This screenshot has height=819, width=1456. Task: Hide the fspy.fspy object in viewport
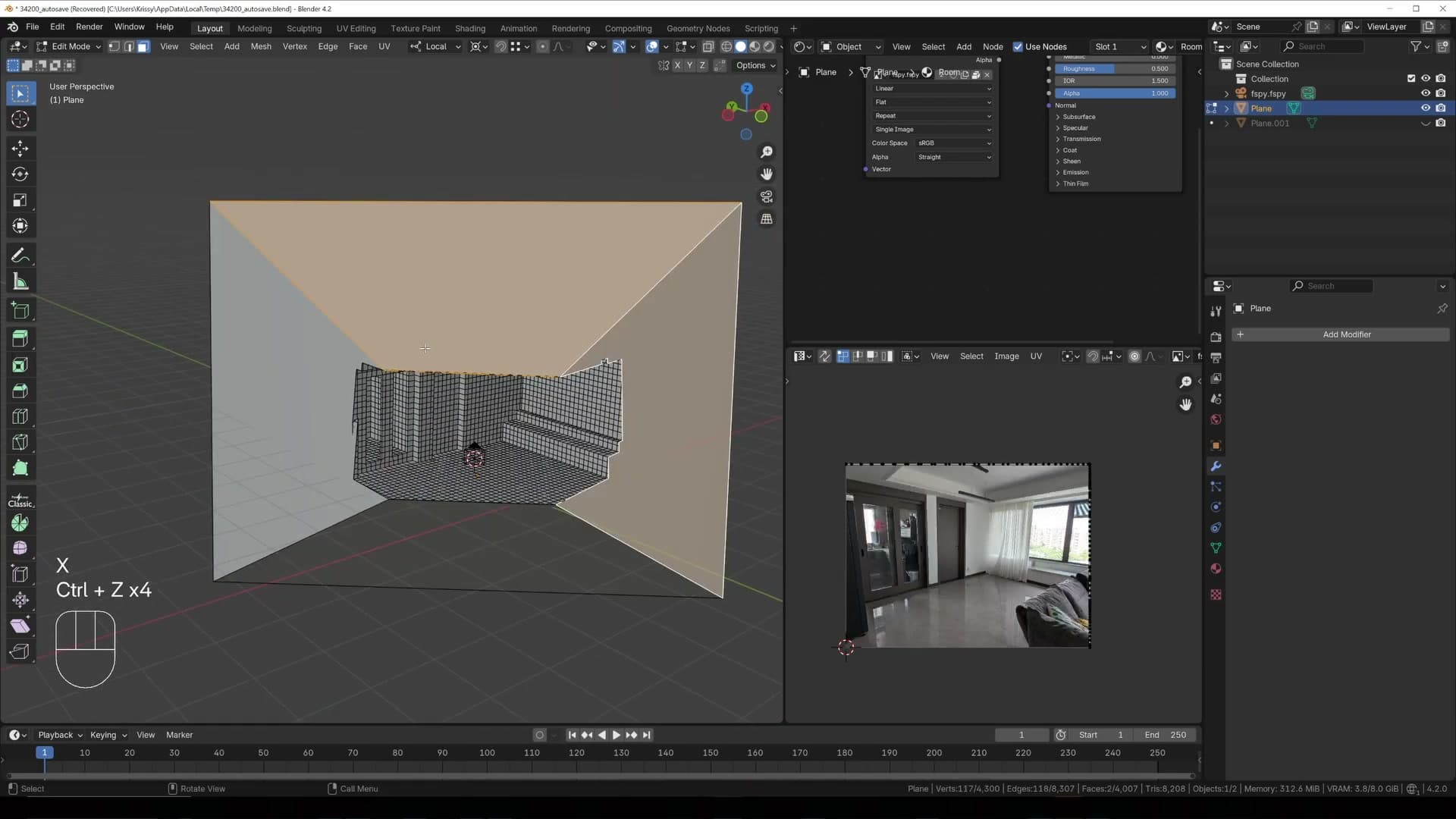[1426, 93]
